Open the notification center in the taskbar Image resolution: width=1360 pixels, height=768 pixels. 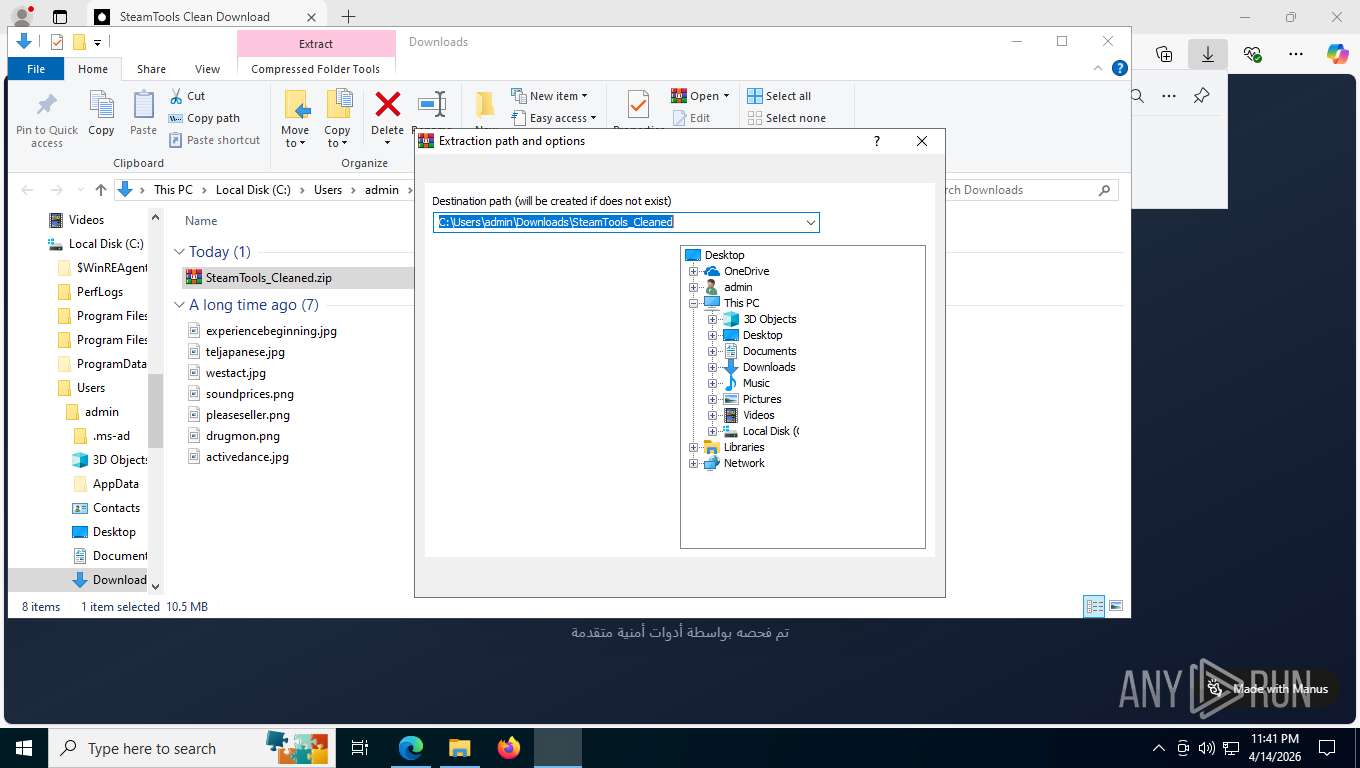(1327, 747)
